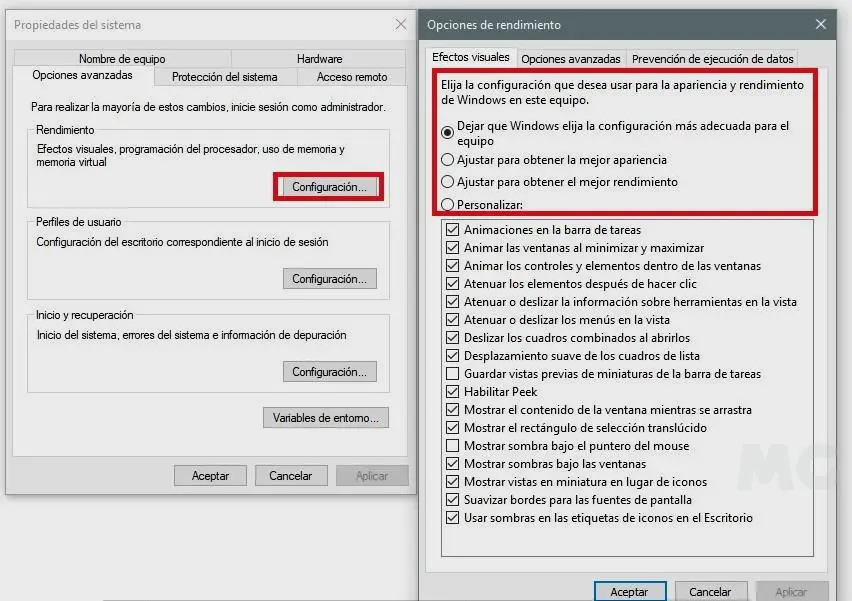Toggle Animar las ventanas al minimizar y maximizar
Screen dimensions: 852x601
coord(452,247)
